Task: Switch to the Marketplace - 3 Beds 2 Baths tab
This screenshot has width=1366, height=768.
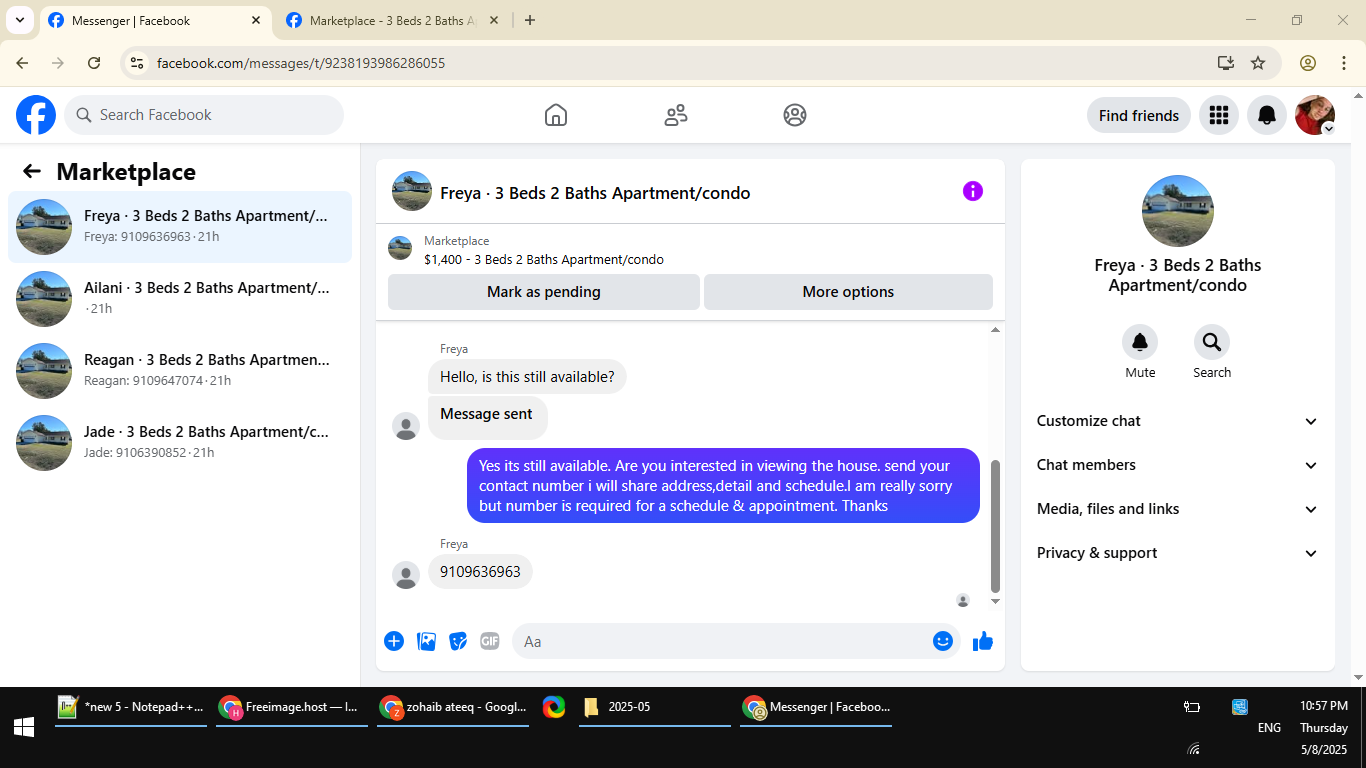Action: point(392,20)
